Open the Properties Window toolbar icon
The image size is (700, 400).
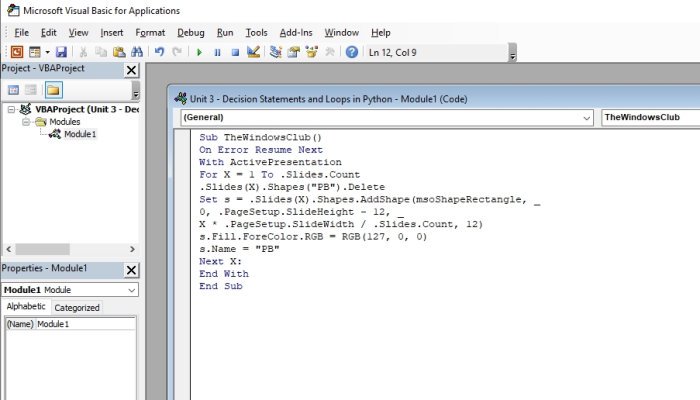coord(293,52)
